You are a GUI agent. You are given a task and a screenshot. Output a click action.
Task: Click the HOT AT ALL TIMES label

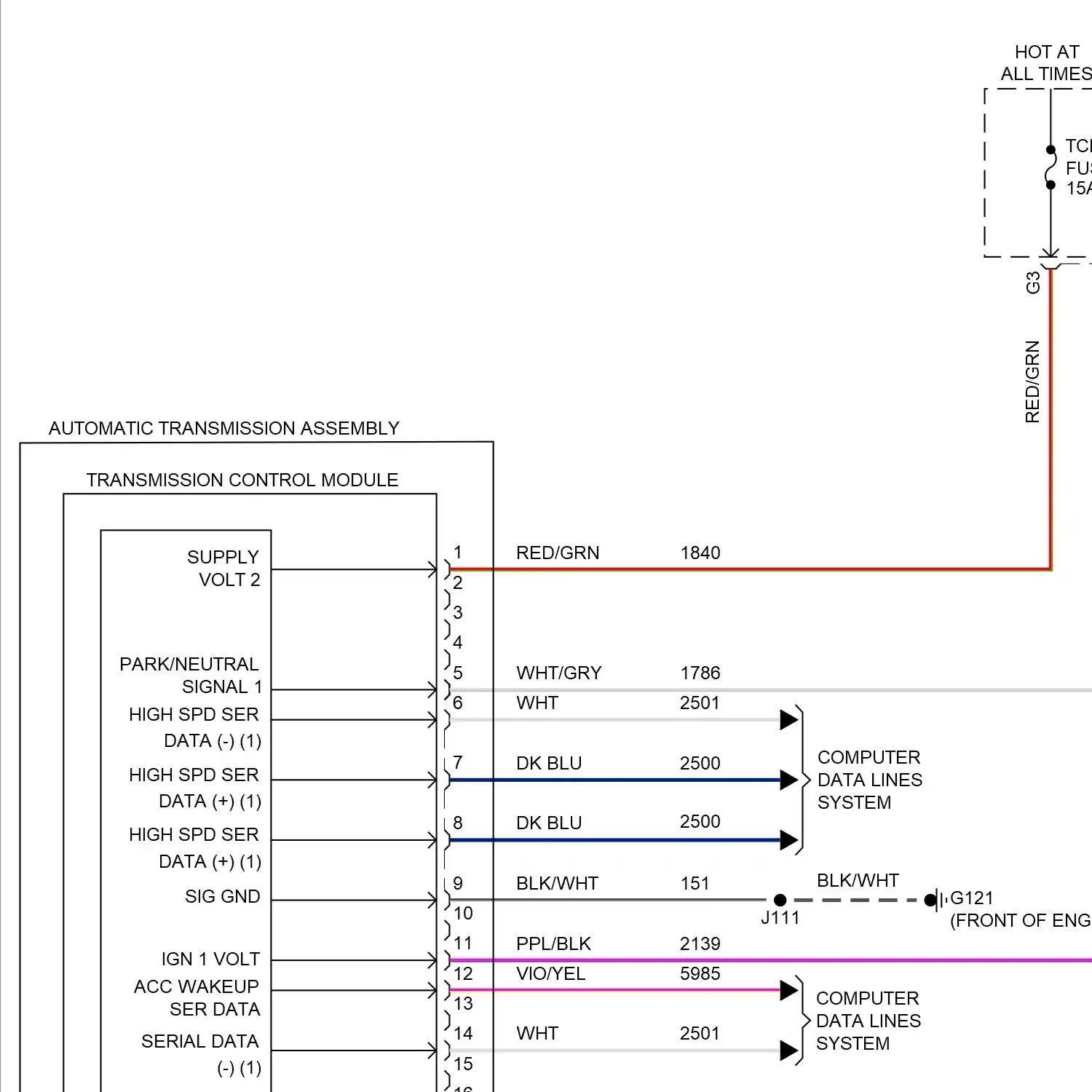(x=1046, y=63)
